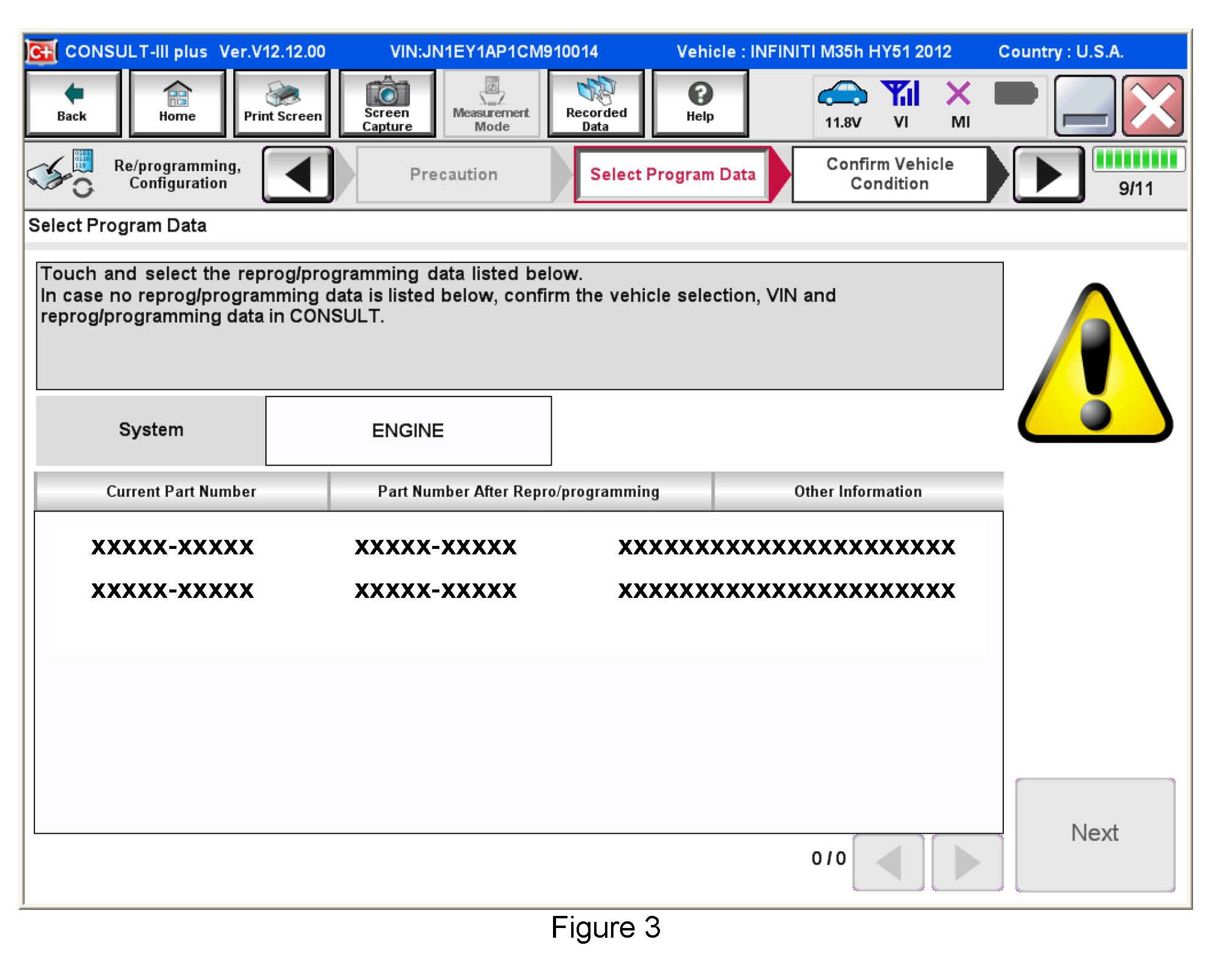
Task: Open Screen Capture tool
Action: pyautogui.click(x=387, y=103)
